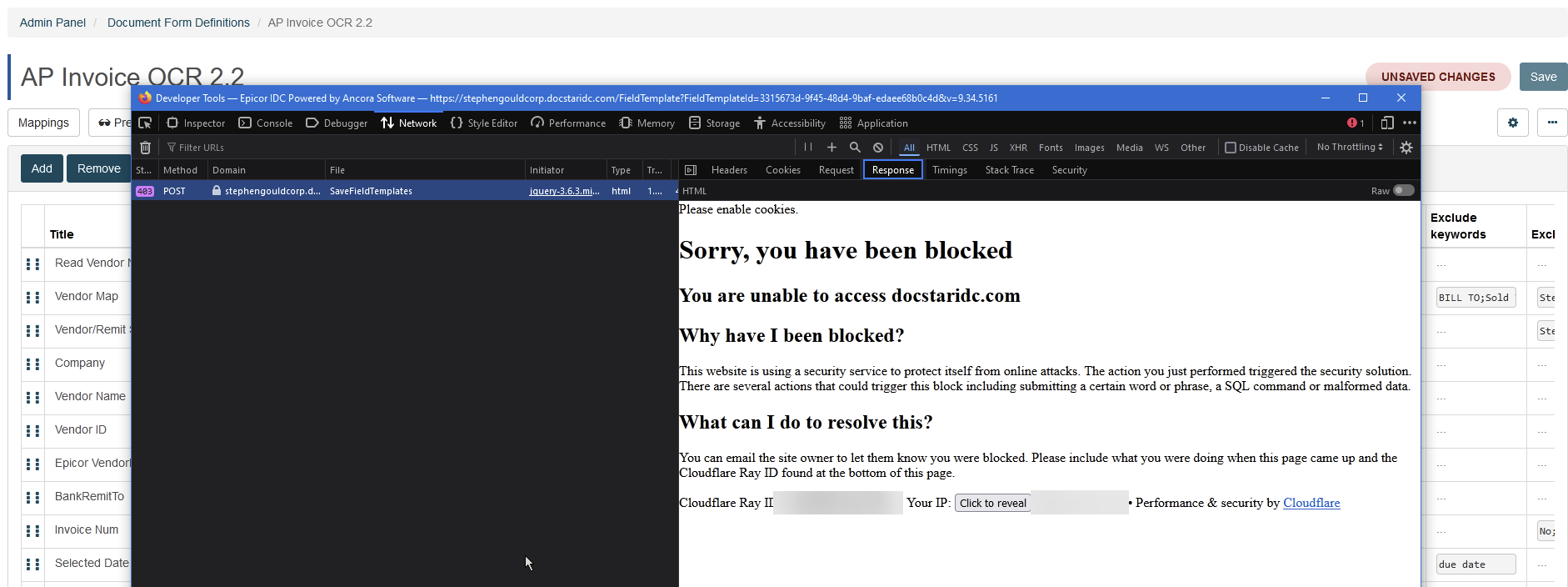Open the Security details tab
The width and height of the screenshot is (1568, 587).
click(x=1070, y=170)
